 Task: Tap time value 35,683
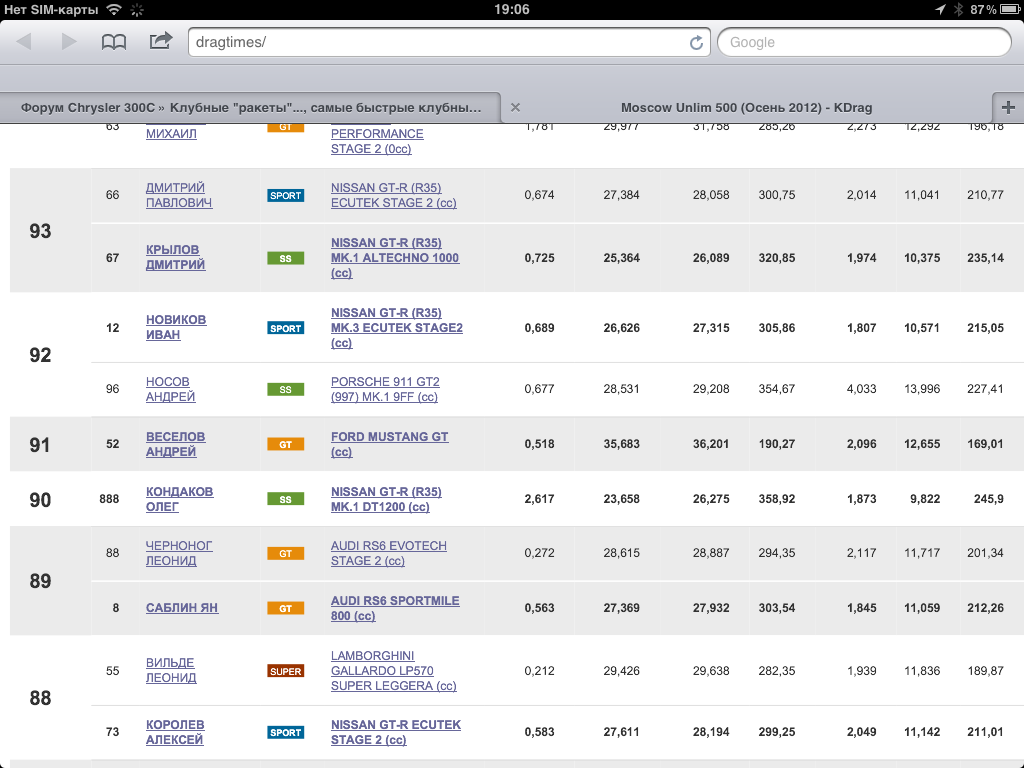(x=622, y=444)
